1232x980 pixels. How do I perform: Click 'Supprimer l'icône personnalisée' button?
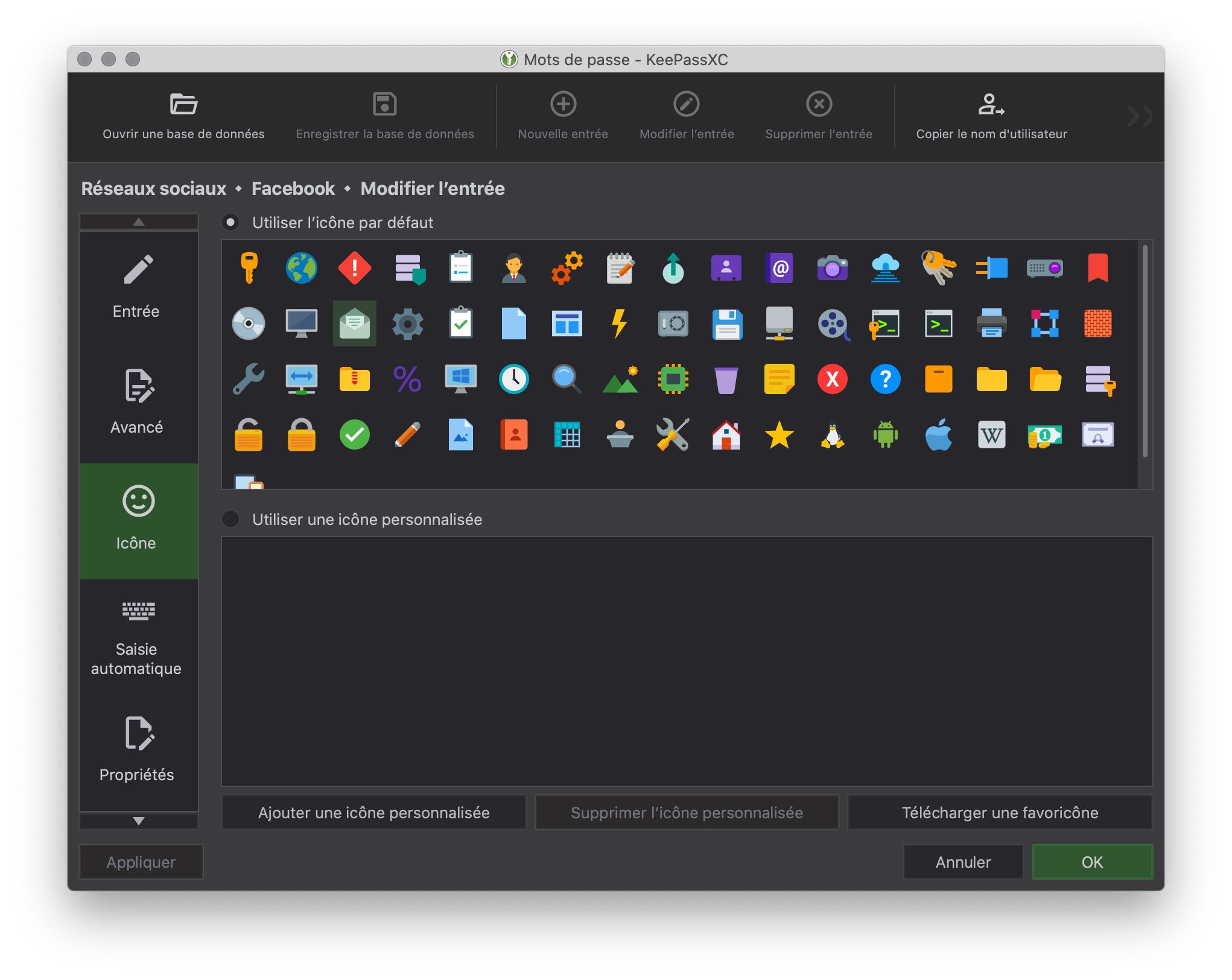click(x=687, y=812)
